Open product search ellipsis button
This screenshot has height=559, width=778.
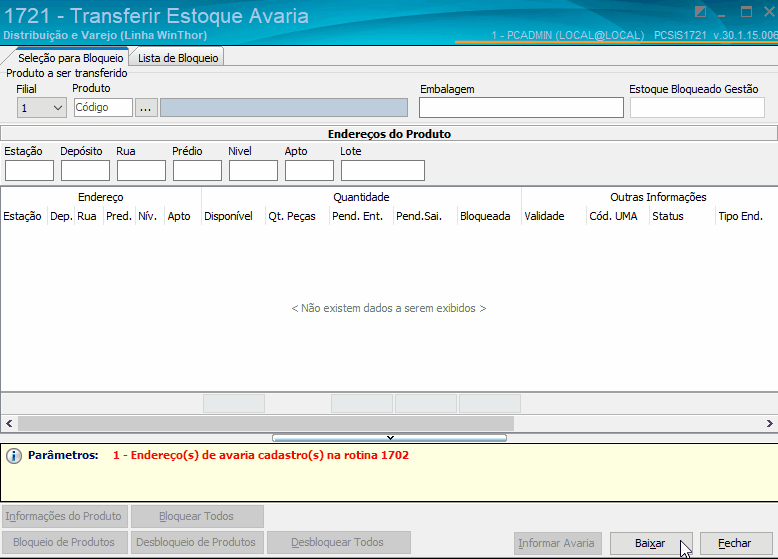click(x=146, y=108)
